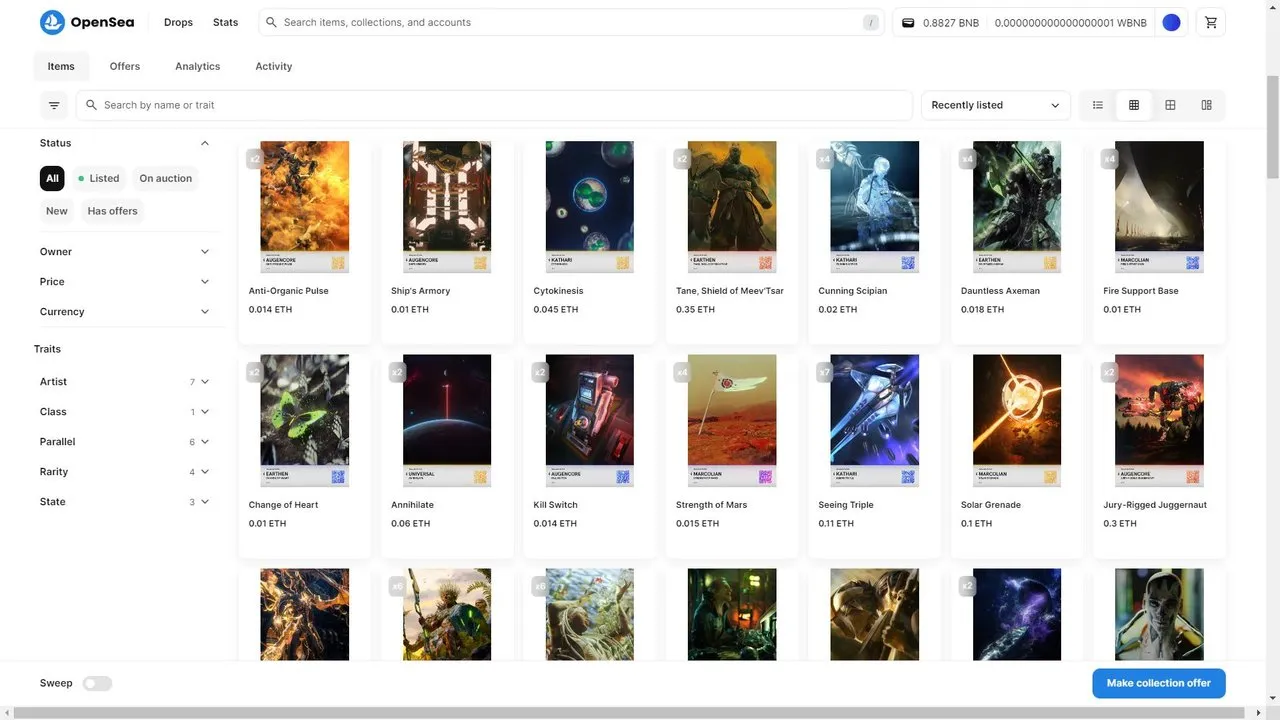Click the magnifier in top search bar
The width and height of the screenshot is (1280, 720).
point(271,22)
